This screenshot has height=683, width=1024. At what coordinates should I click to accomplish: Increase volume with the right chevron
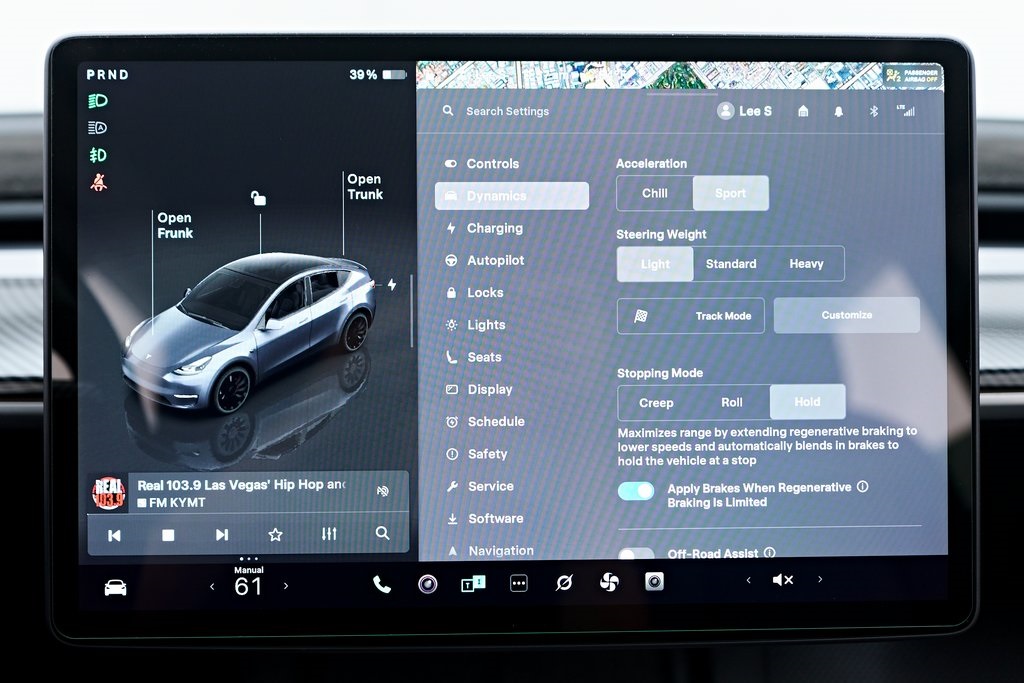(x=820, y=579)
